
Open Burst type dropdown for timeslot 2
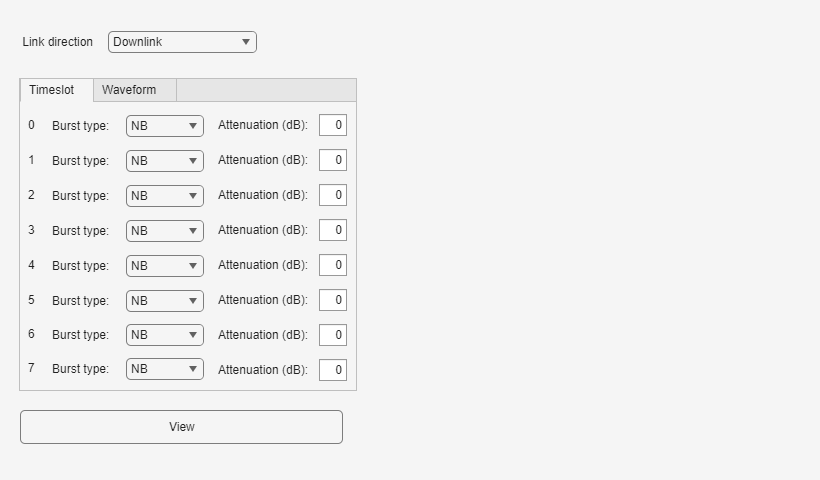click(x=165, y=196)
